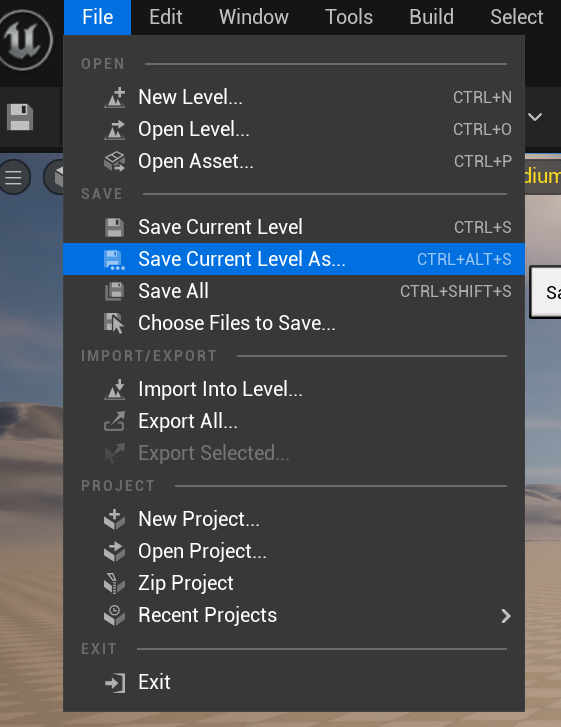Click the Unreal Engine logo icon

25,40
